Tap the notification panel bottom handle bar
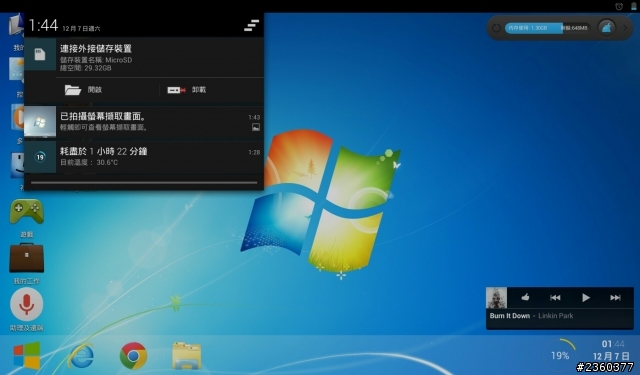The height and width of the screenshot is (375, 640). click(144, 182)
